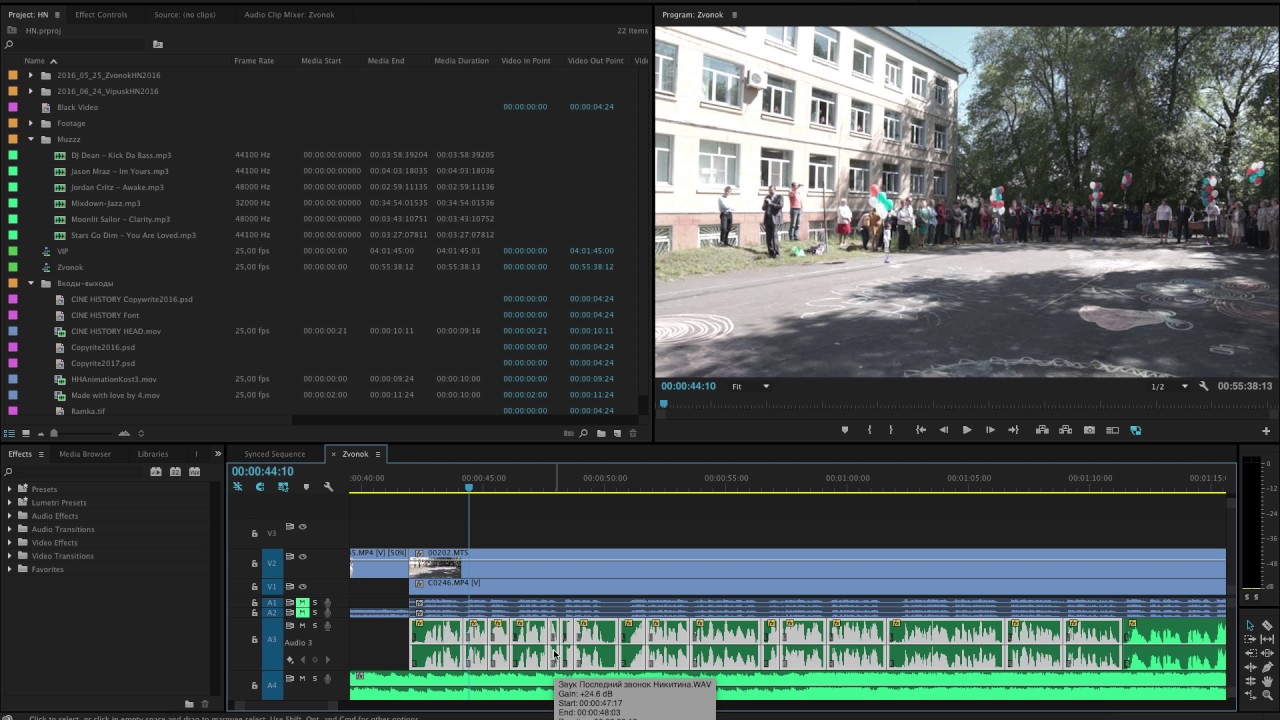Click the project panel find icon
The width and height of the screenshot is (1280, 720).
(583, 433)
